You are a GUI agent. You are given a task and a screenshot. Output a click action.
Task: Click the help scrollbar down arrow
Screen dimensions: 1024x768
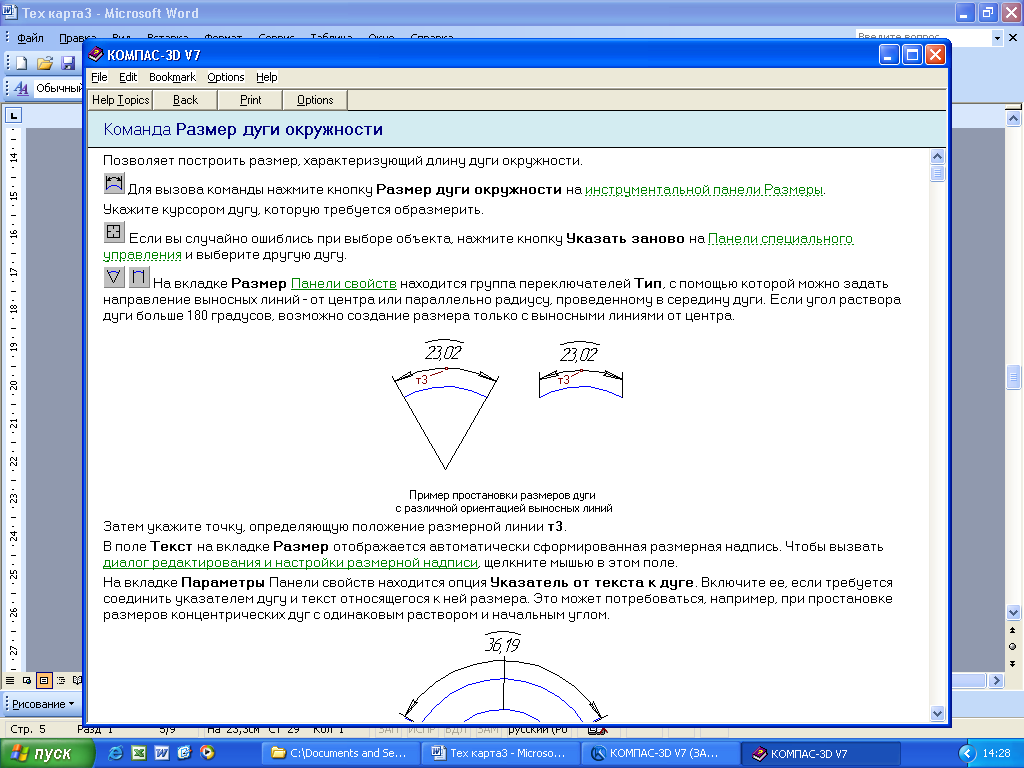pos(937,713)
